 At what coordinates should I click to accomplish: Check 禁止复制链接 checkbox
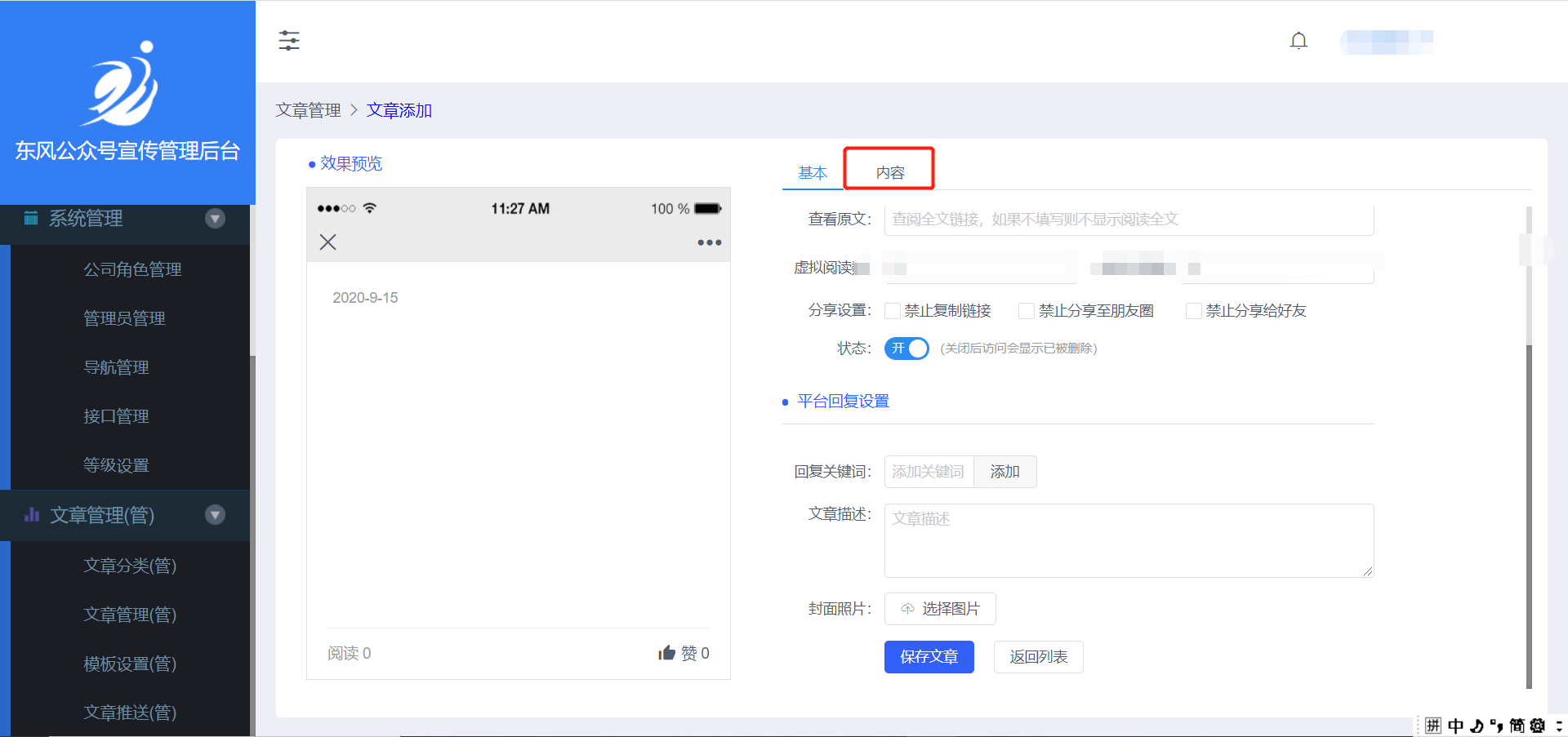click(x=893, y=311)
